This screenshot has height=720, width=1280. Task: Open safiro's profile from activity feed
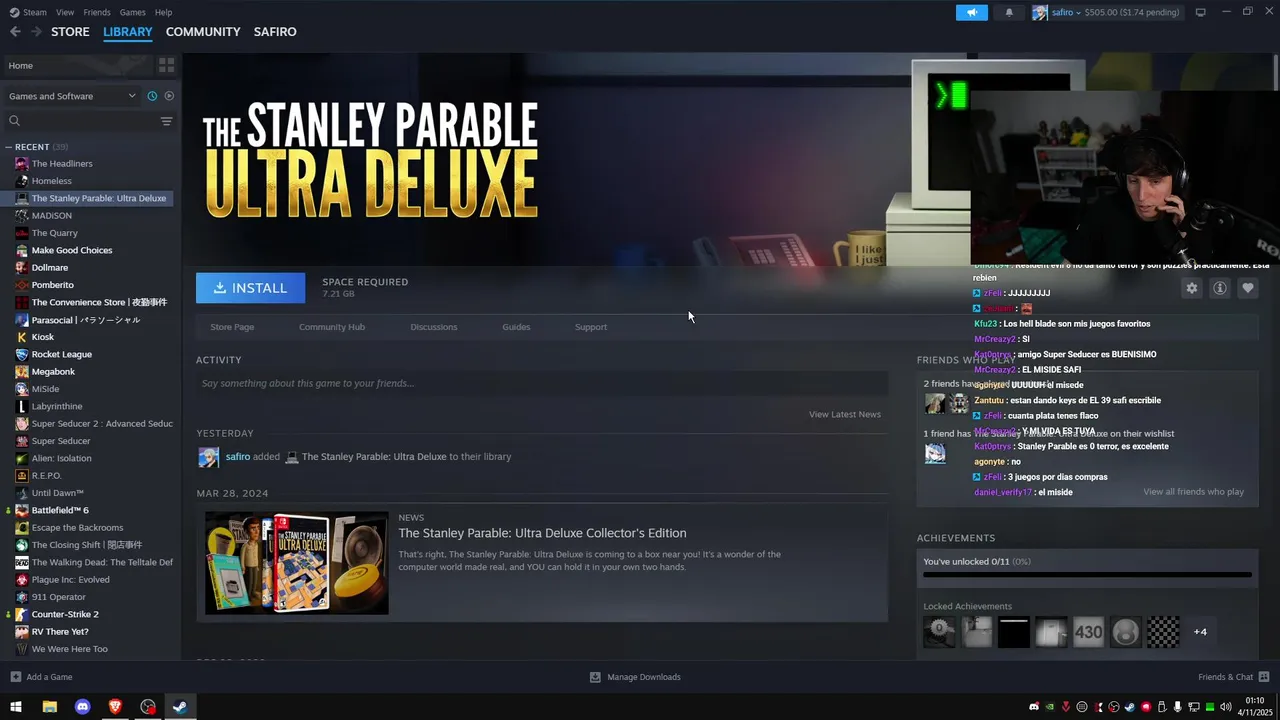(x=238, y=457)
